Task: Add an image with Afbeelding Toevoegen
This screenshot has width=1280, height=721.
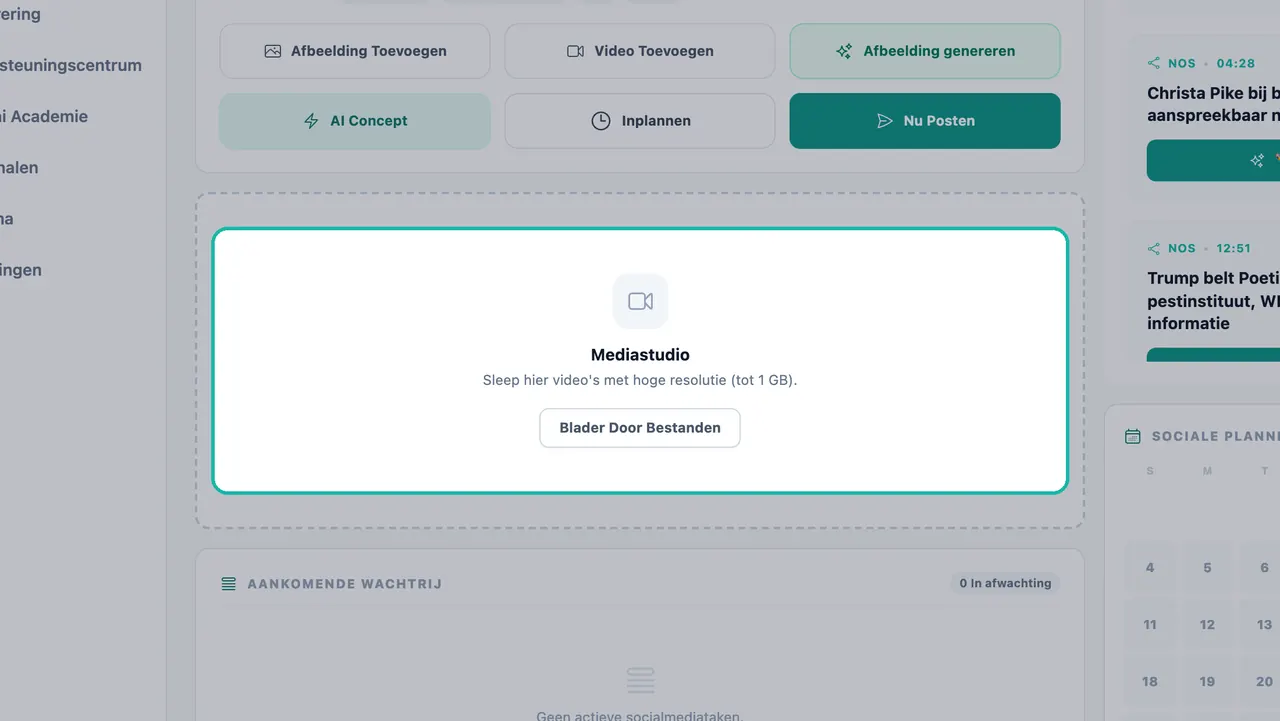Action: [355, 51]
